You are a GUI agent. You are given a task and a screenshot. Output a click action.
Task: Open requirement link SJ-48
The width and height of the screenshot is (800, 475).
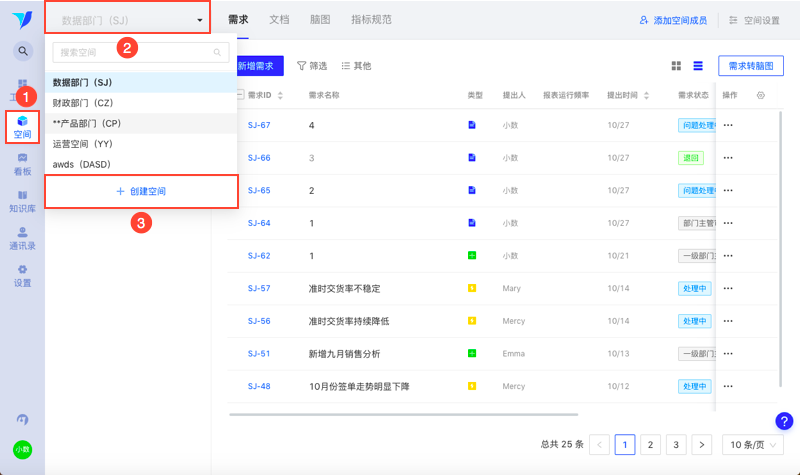click(x=259, y=386)
